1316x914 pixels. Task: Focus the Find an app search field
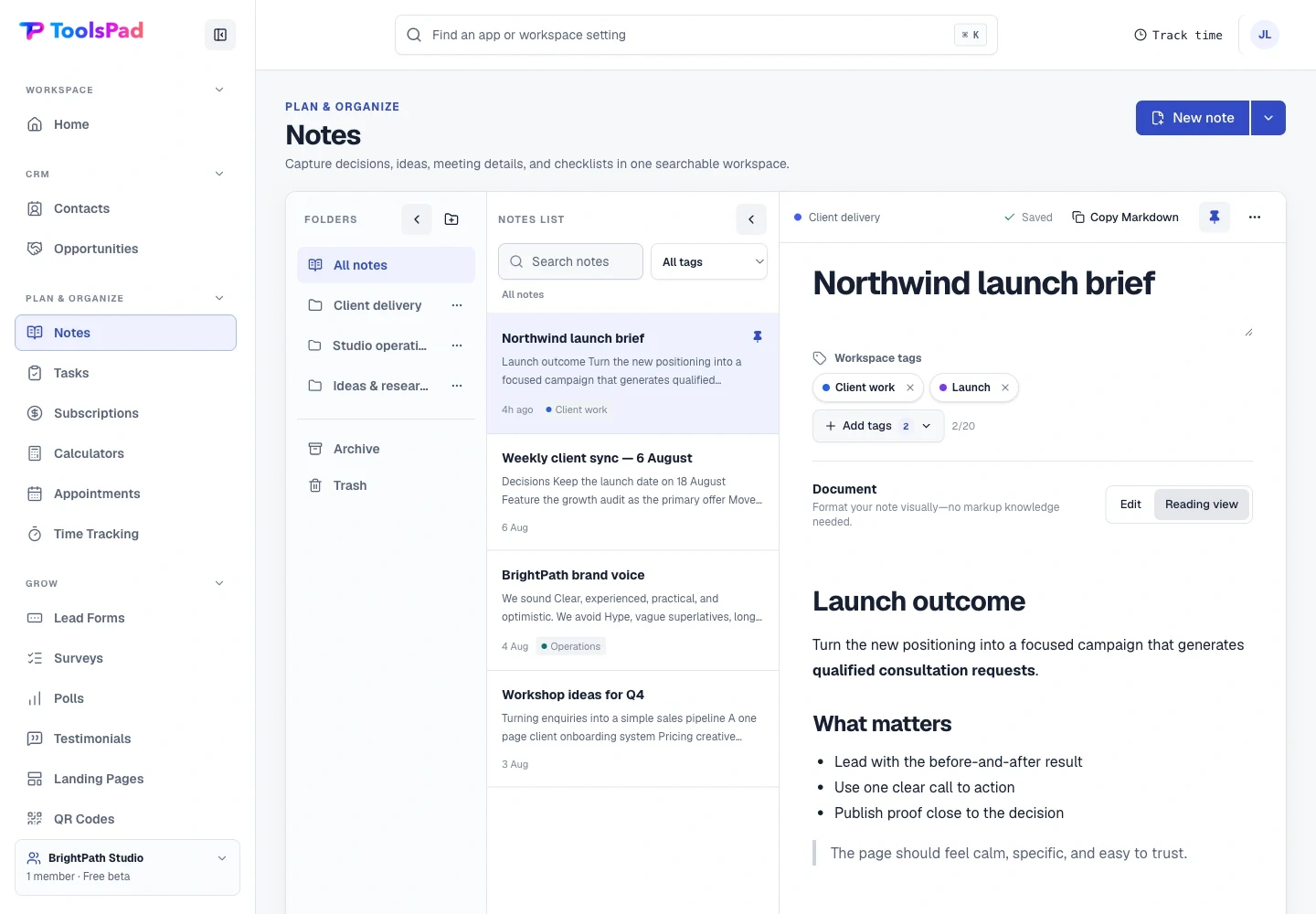pos(695,35)
